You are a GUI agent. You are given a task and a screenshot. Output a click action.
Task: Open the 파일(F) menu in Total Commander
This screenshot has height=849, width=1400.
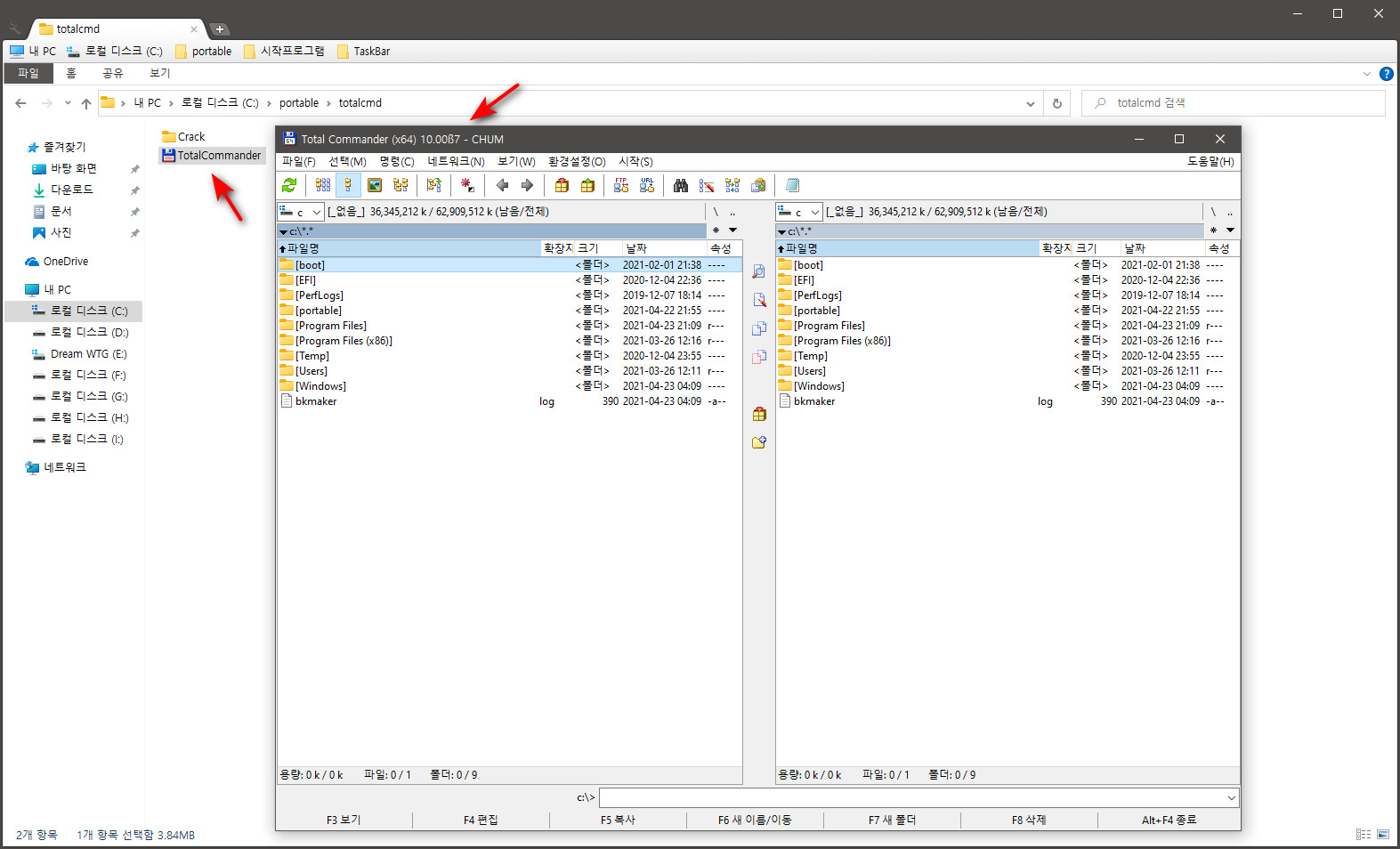click(x=299, y=162)
